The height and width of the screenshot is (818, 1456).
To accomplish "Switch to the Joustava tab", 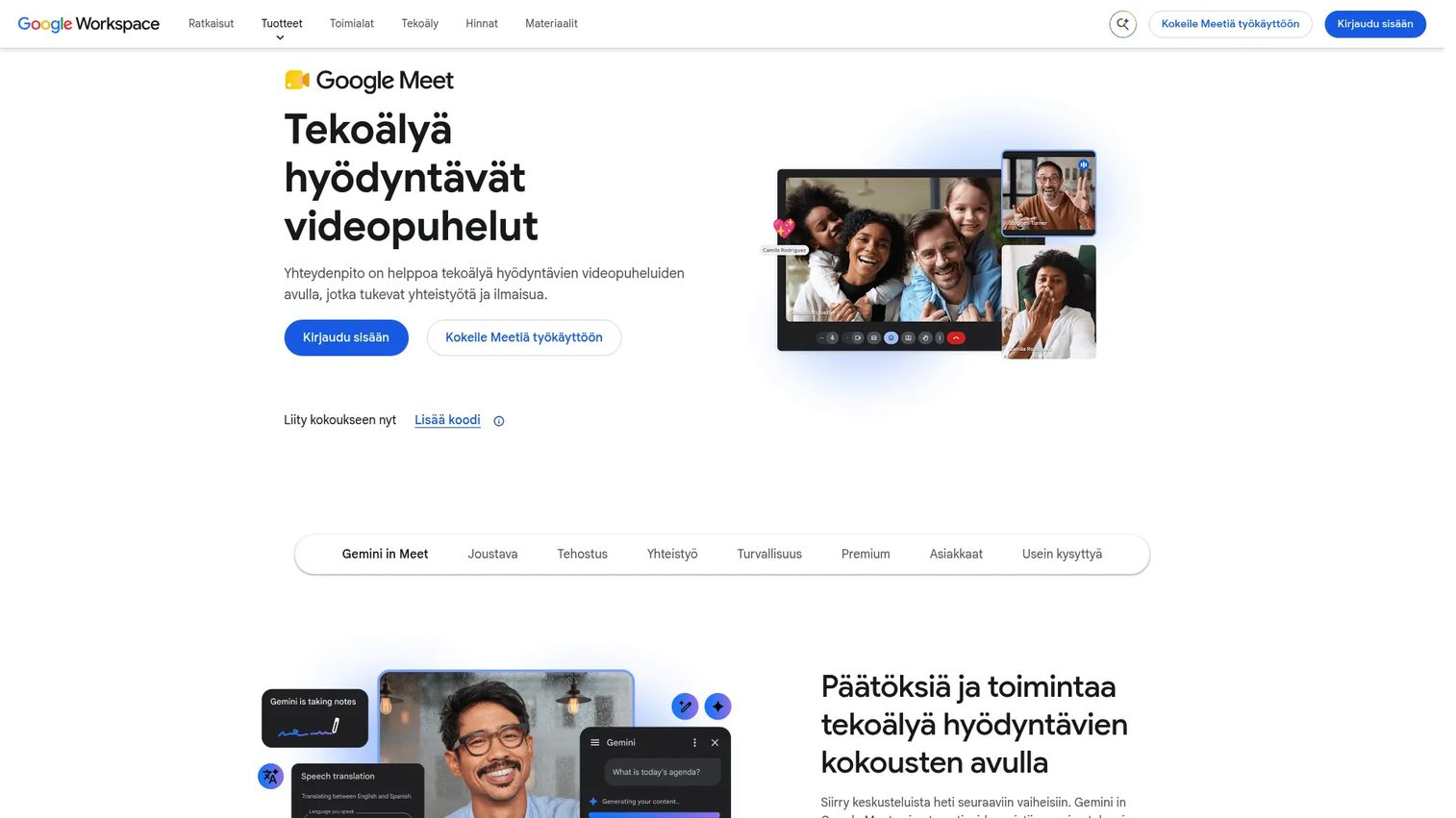I will (492, 554).
